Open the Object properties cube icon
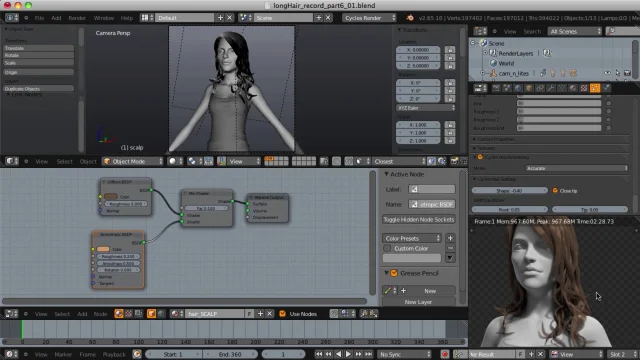The image size is (640, 360). pos(529,88)
